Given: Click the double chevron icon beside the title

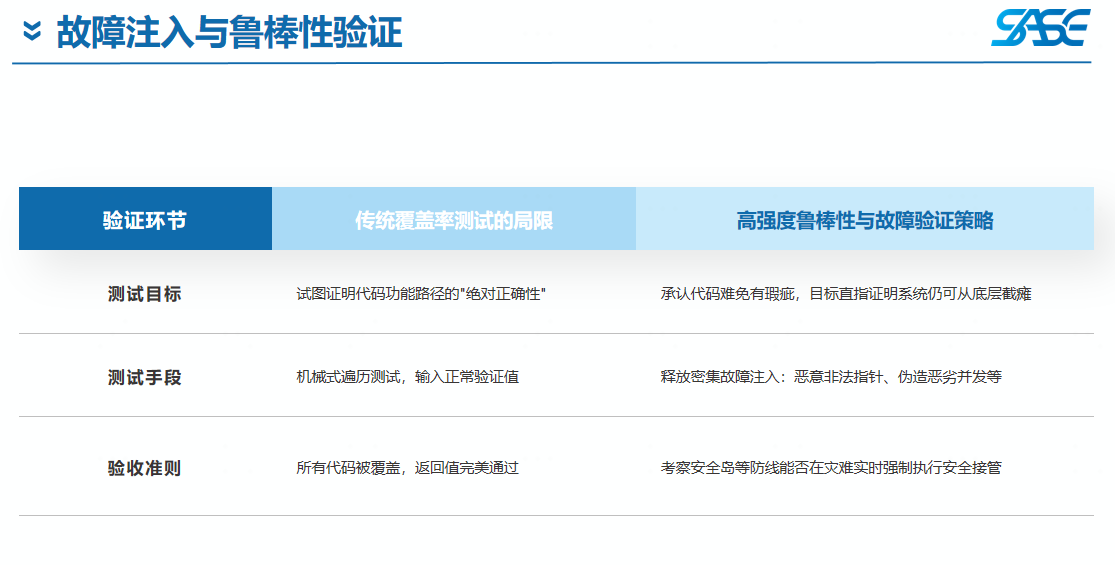Looking at the screenshot, I should (x=32, y=31).
